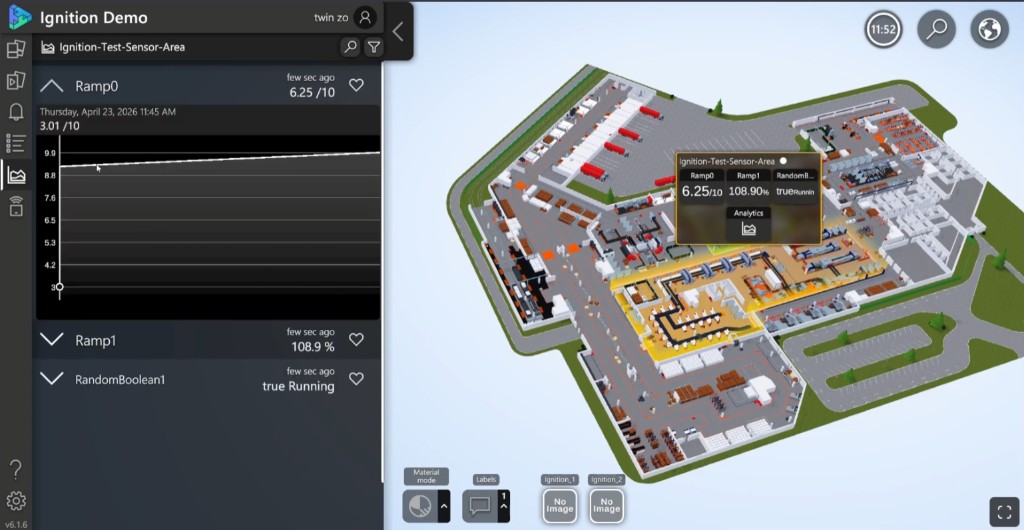
Task: Click the Material mode pie icon
Action: point(420,506)
